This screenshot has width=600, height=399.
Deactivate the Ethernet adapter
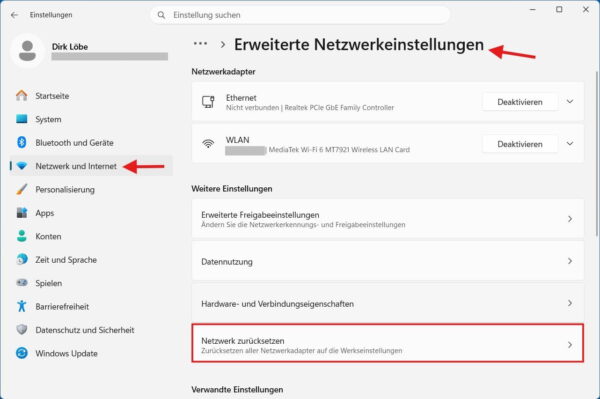(x=520, y=102)
